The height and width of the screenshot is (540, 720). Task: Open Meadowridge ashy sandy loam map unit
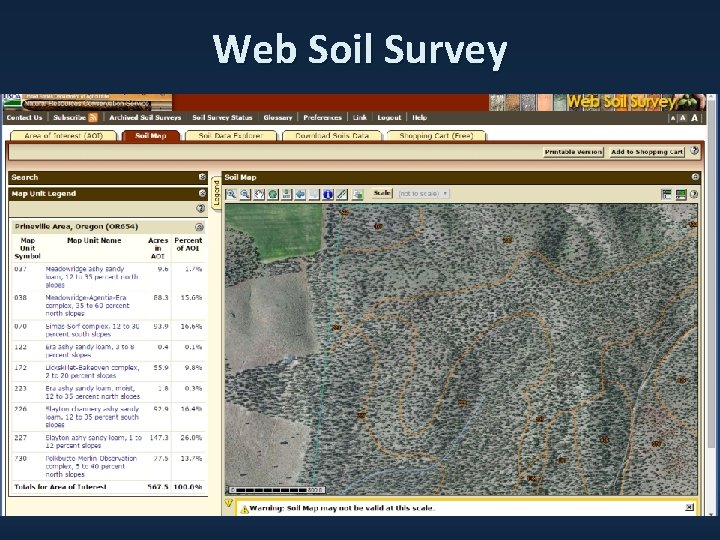coord(92,277)
